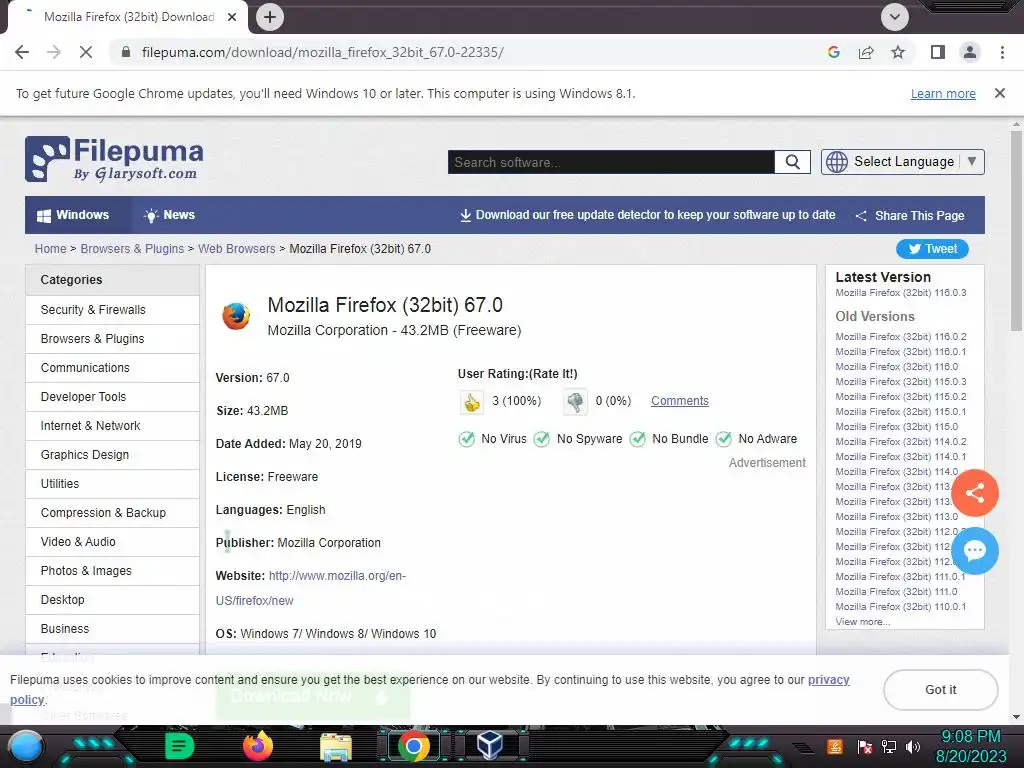The image size is (1024, 768).
Task: Click the View more versions link
Action: (862, 622)
